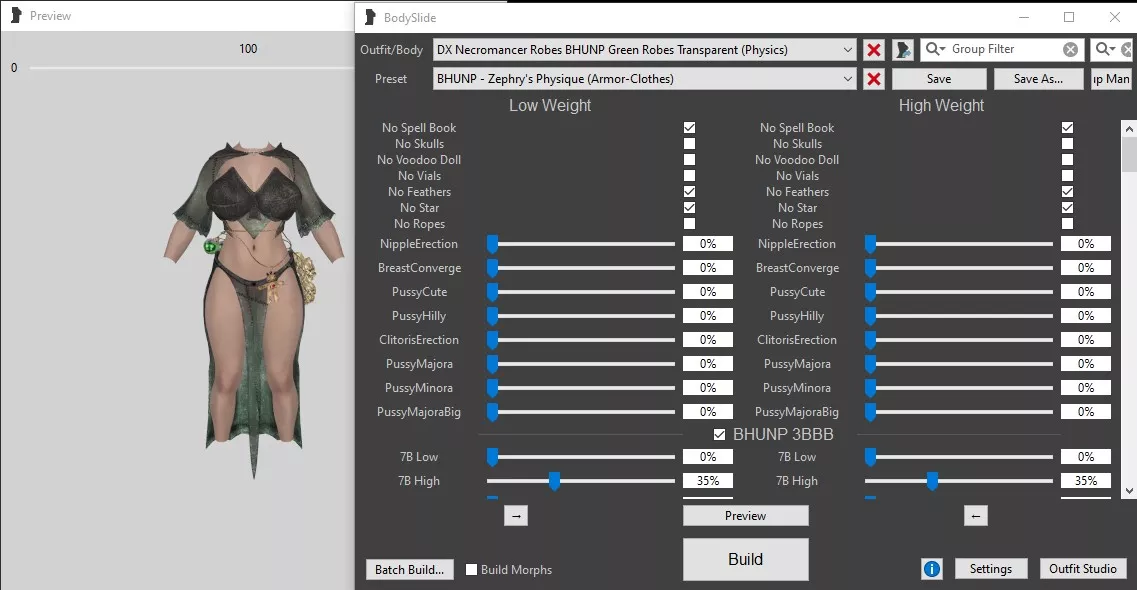Viewport: 1137px width, 590px height.
Task: Enable the Build Morphs checkbox
Action: point(471,569)
